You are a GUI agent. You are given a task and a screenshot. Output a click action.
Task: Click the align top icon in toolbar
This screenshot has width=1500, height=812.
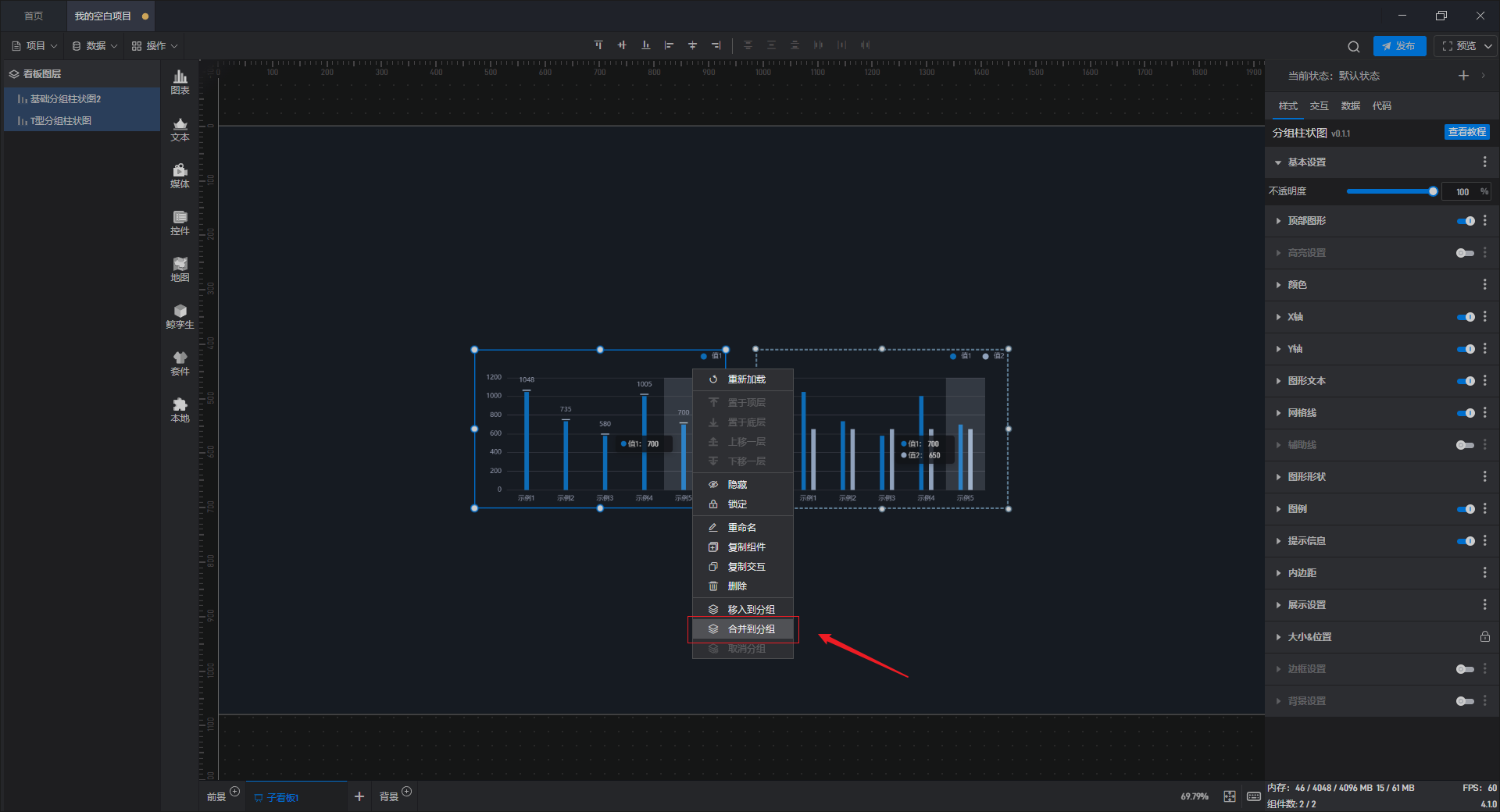coord(598,45)
